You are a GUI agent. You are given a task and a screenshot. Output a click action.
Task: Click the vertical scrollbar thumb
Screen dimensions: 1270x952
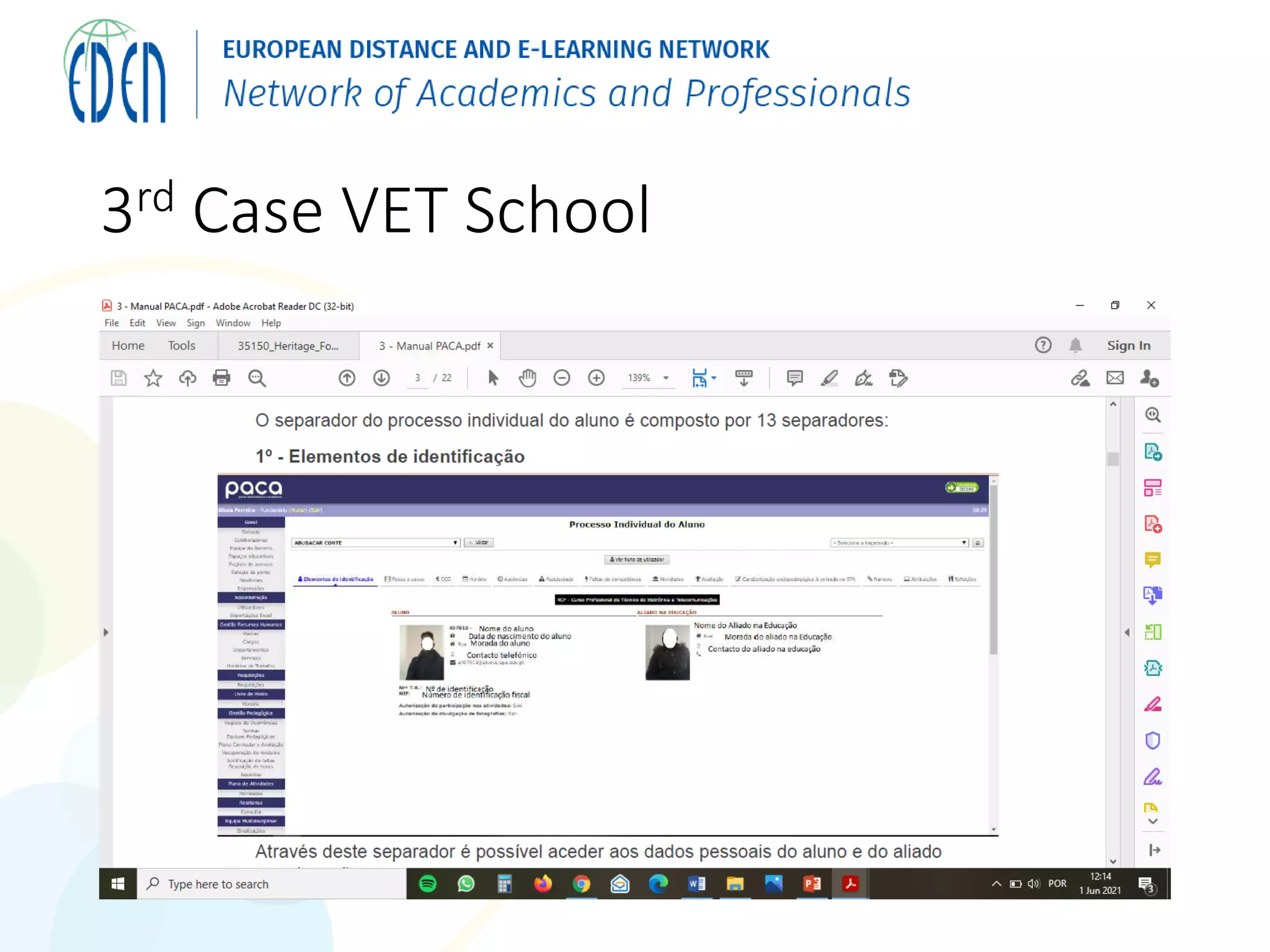[x=1113, y=459]
